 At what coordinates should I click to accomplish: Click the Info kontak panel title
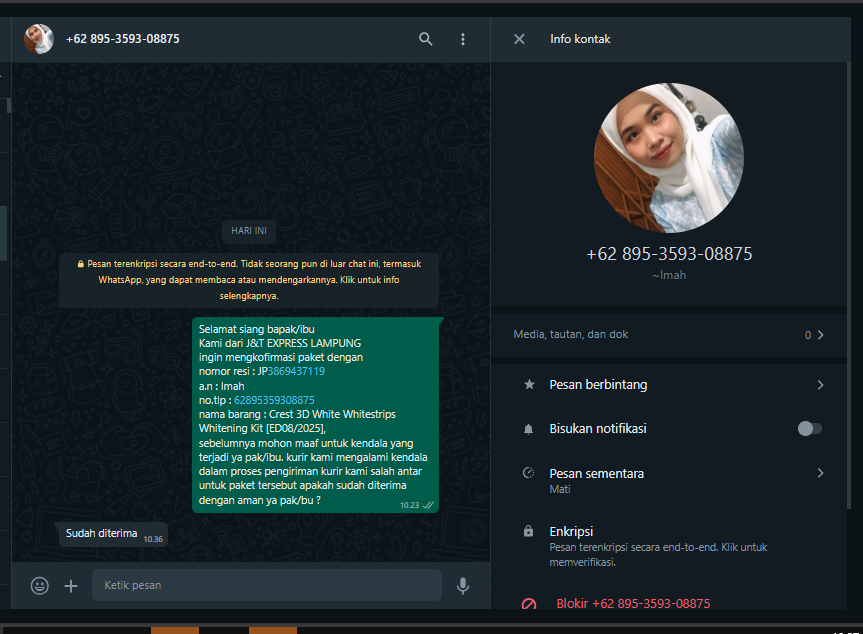(x=580, y=39)
